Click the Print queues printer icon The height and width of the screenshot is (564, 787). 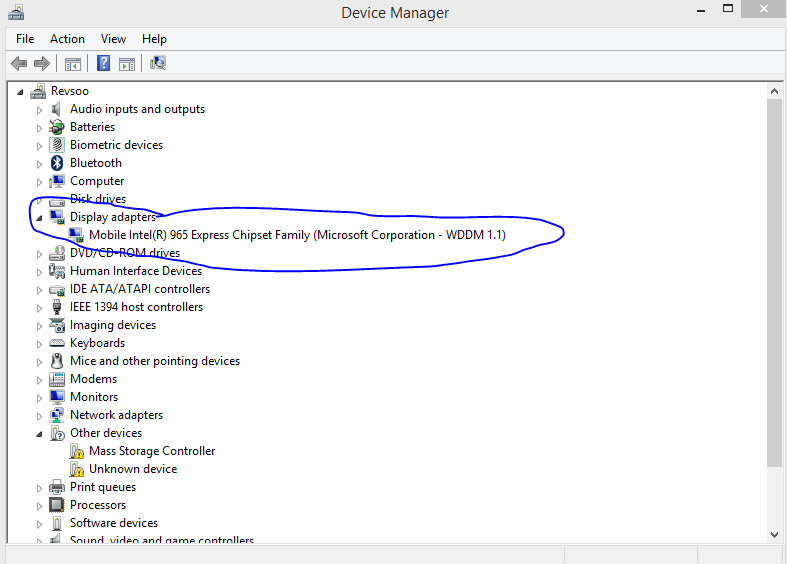[x=57, y=487]
